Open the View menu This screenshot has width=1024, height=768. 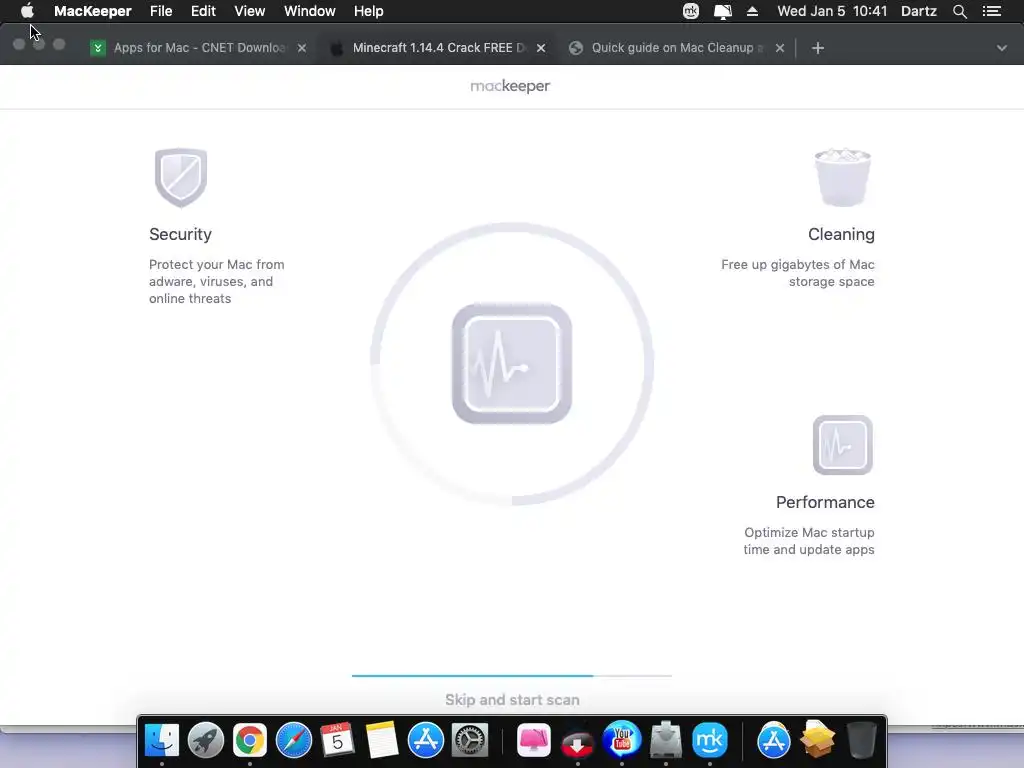[x=249, y=11]
